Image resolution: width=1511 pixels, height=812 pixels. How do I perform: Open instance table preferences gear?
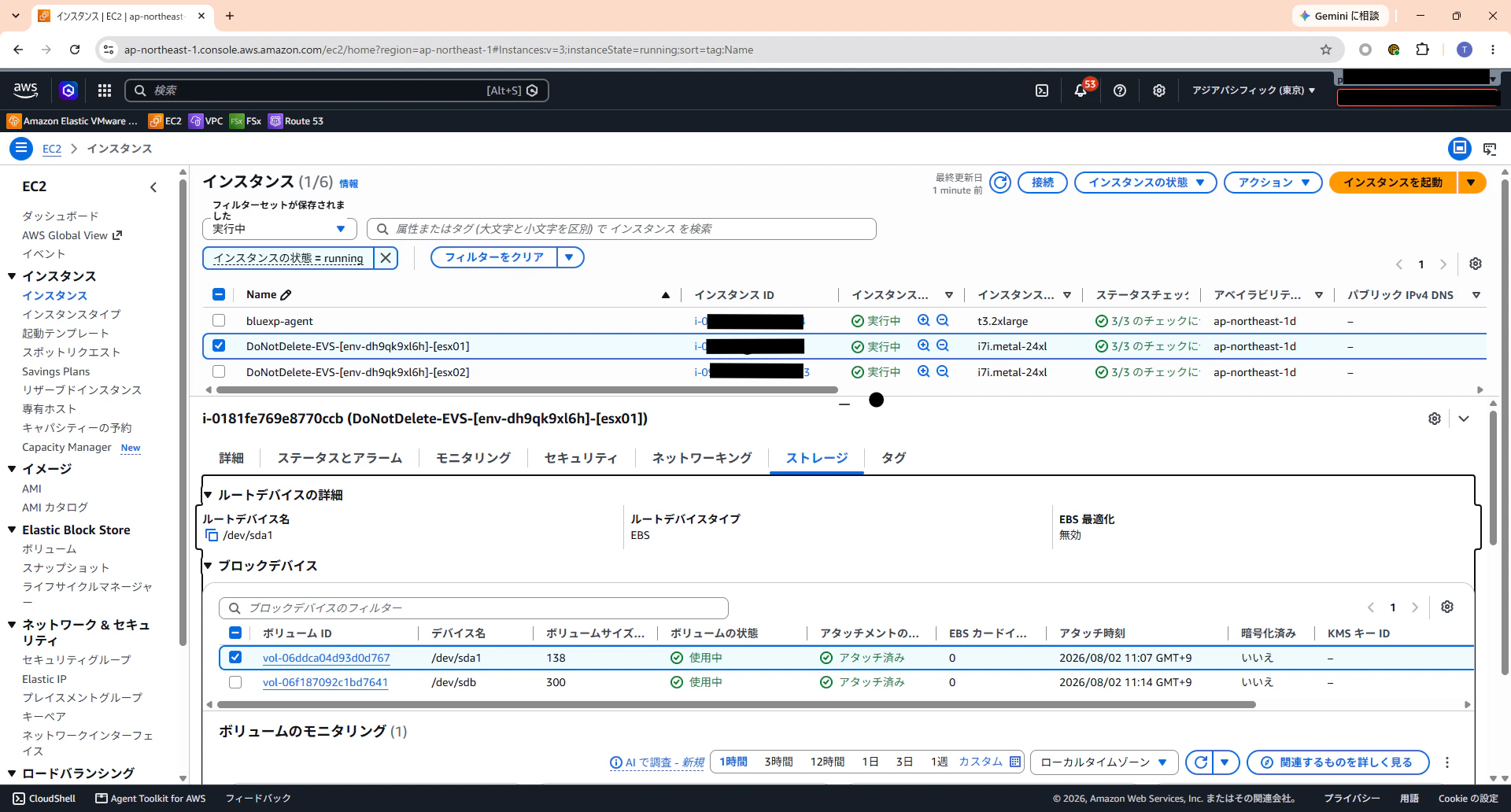coord(1476,264)
